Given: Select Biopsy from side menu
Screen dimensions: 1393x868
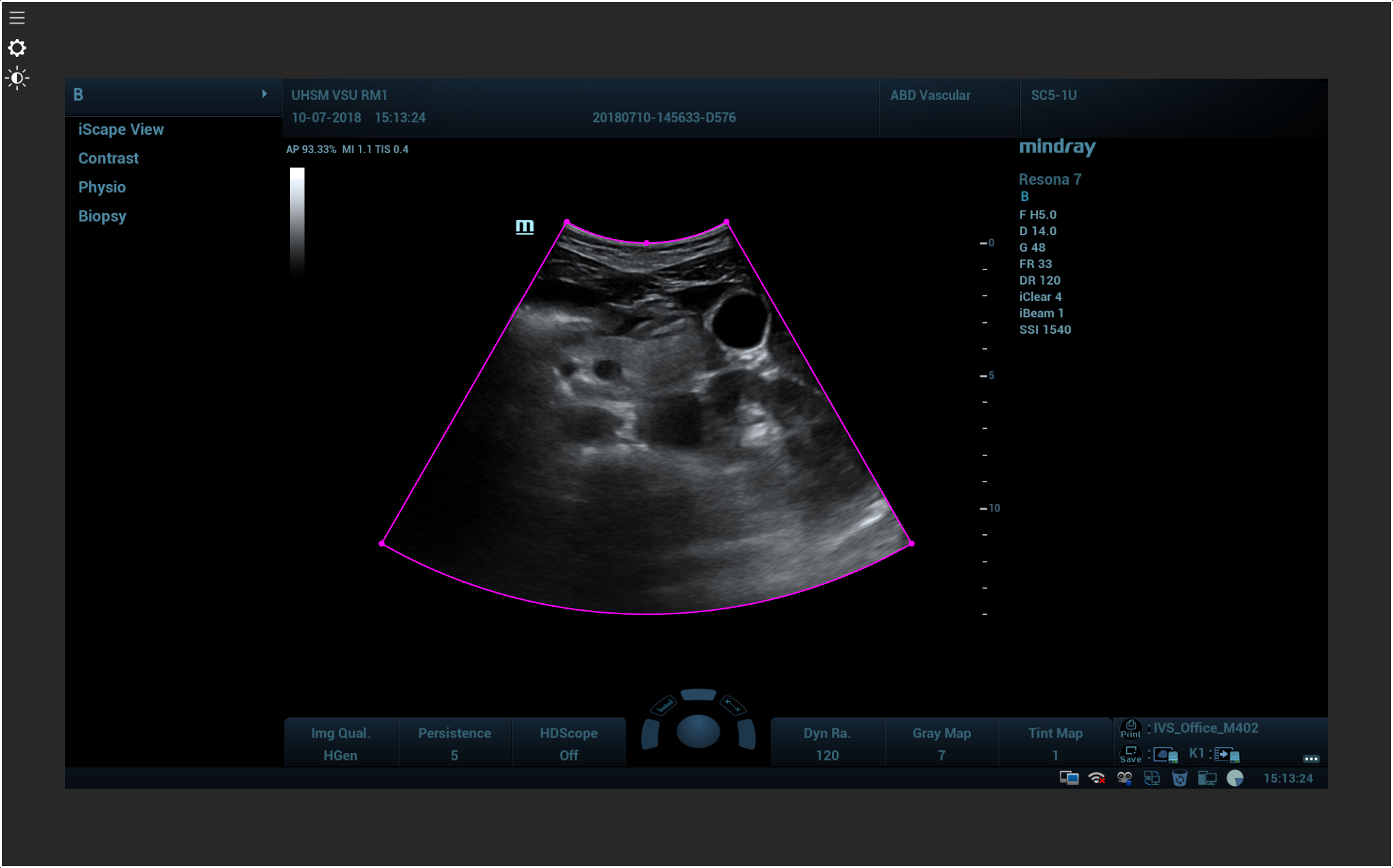Looking at the screenshot, I should (x=102, y=216).
